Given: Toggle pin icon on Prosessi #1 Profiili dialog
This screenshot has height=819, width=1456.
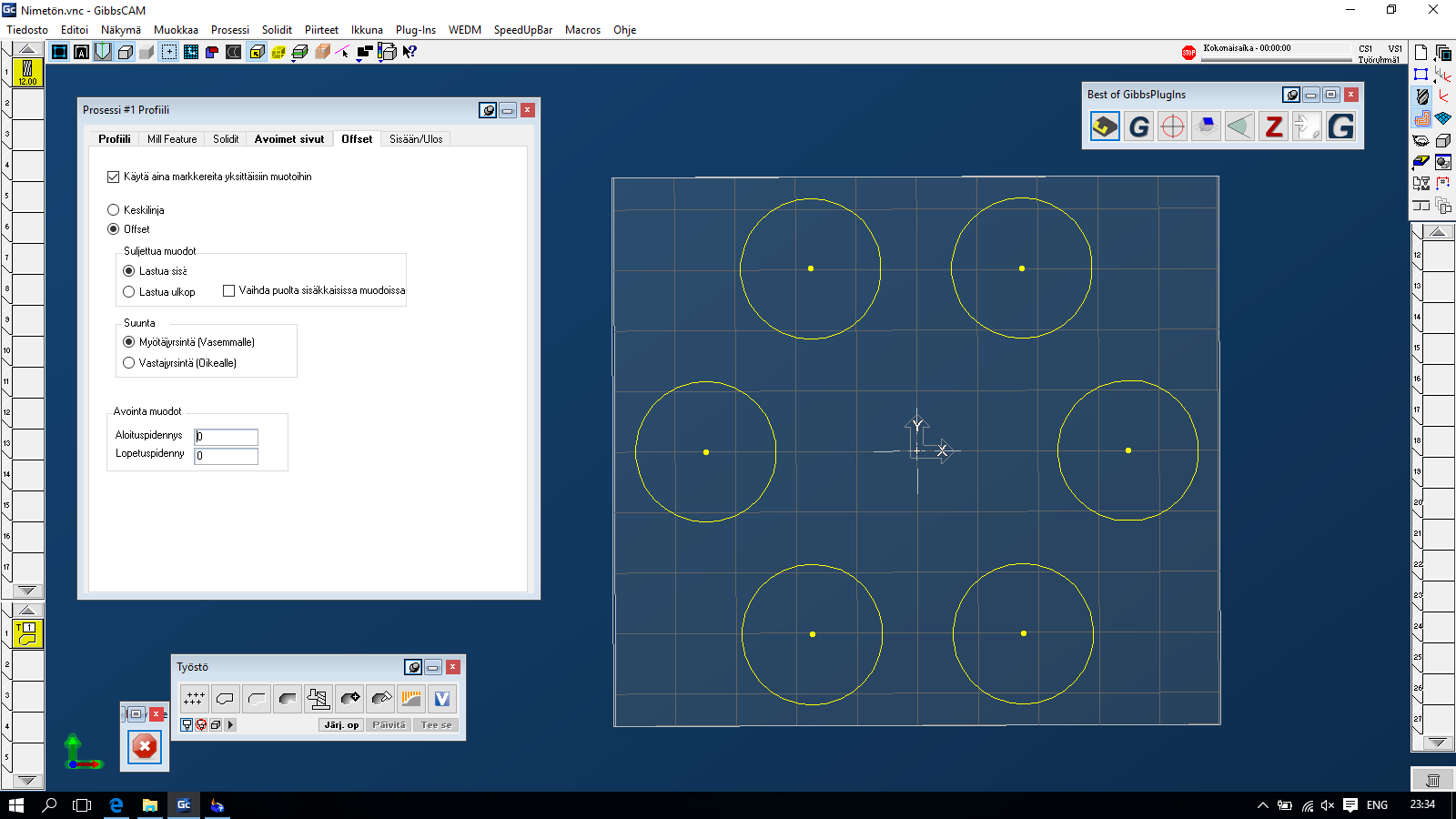Looking at the screenshot, I should point(488,110).
